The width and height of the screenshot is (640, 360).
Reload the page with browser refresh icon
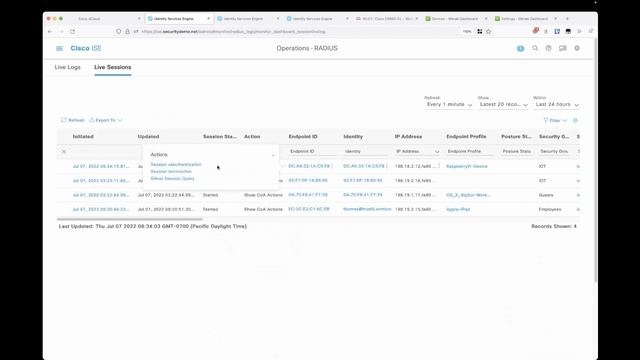tap(72, 31)
